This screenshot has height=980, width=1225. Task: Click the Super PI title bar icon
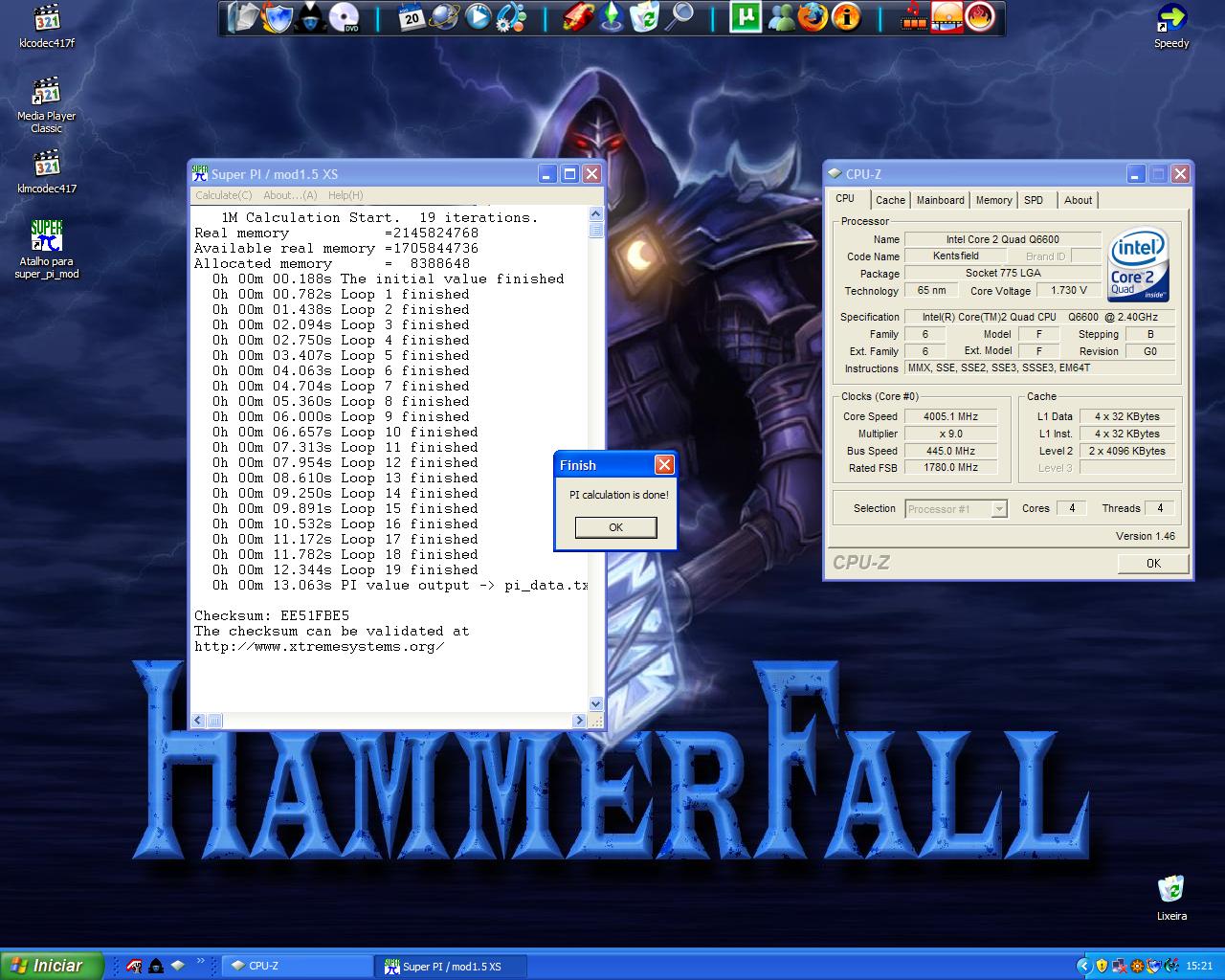pos(200,173)
